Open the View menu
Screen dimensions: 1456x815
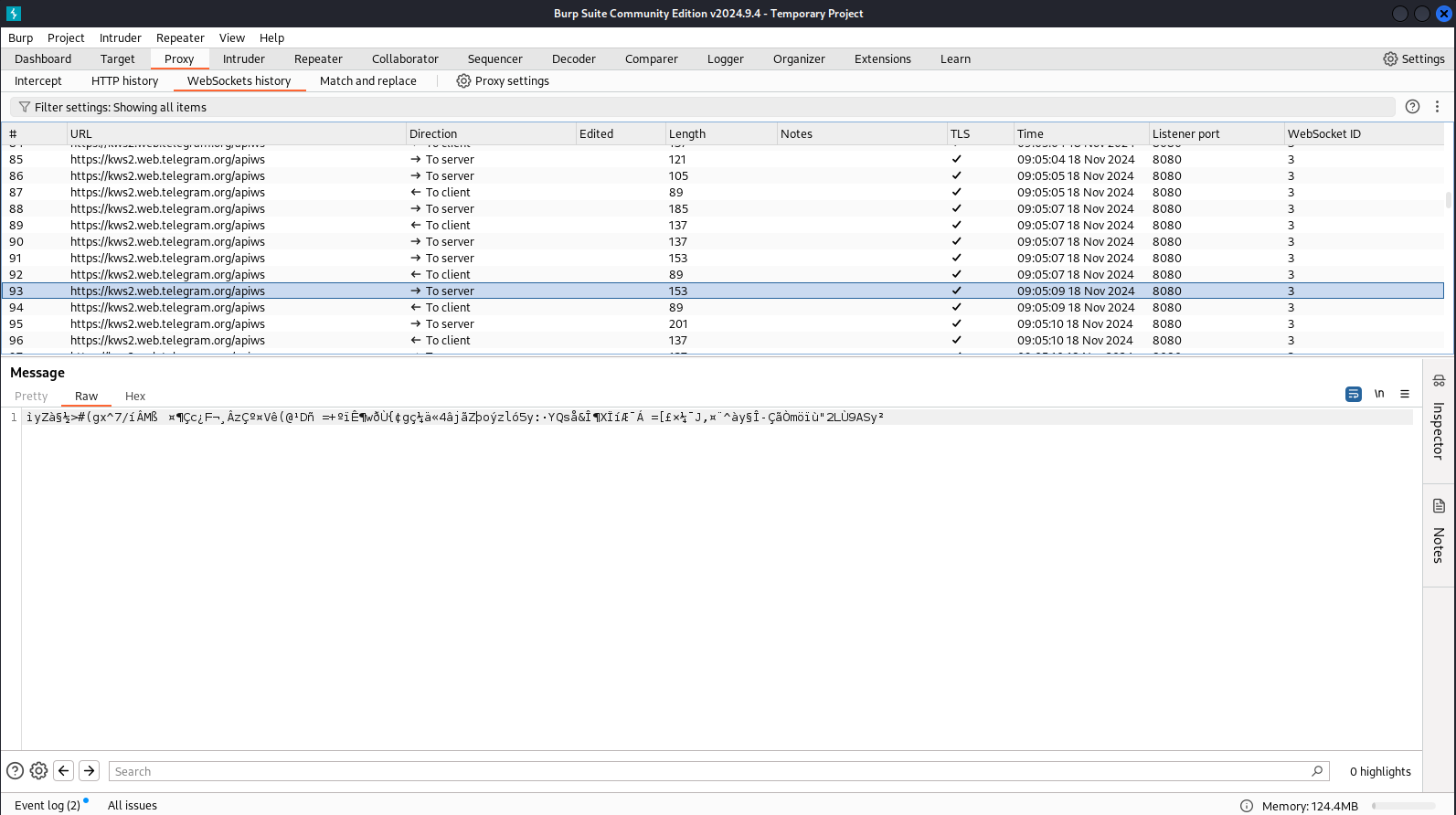pos(232,37)
